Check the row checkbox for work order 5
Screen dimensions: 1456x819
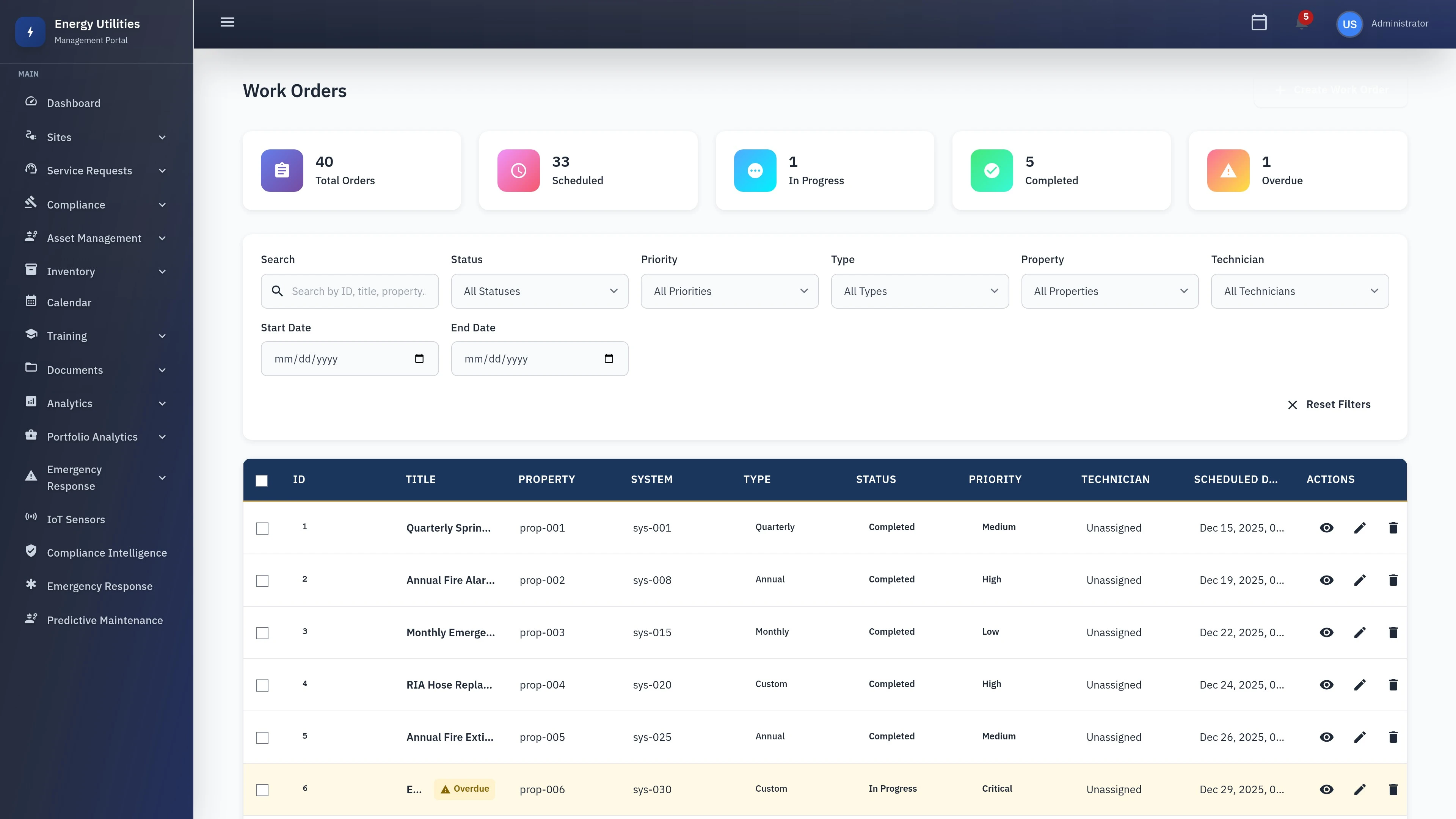(262, 737)
